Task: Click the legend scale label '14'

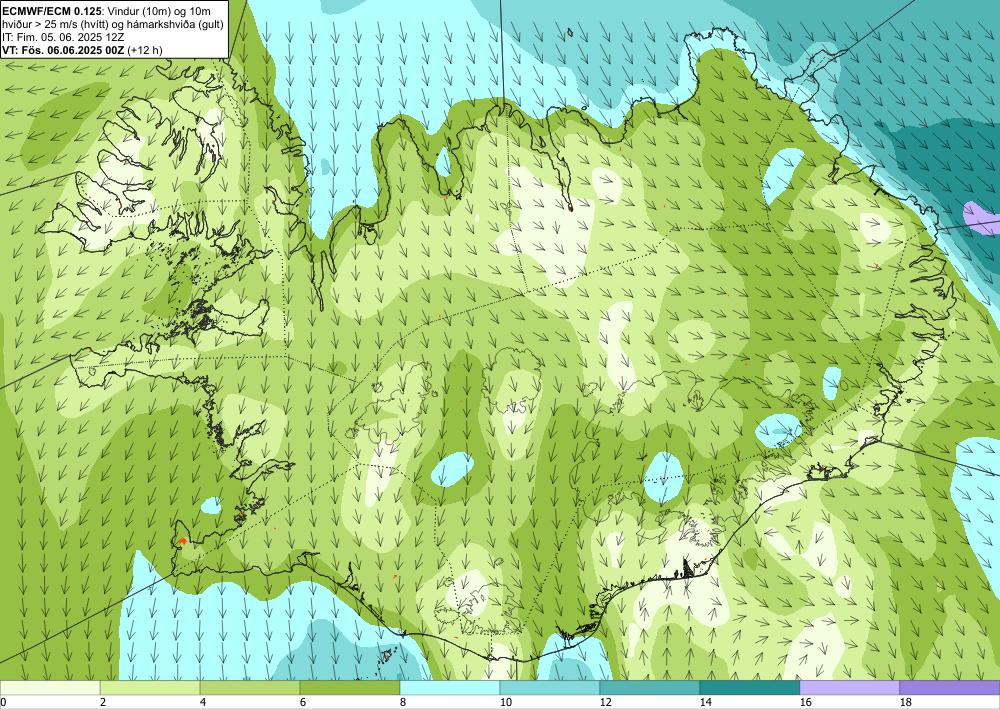Action: pyautogui.click(x=706, y=703)
